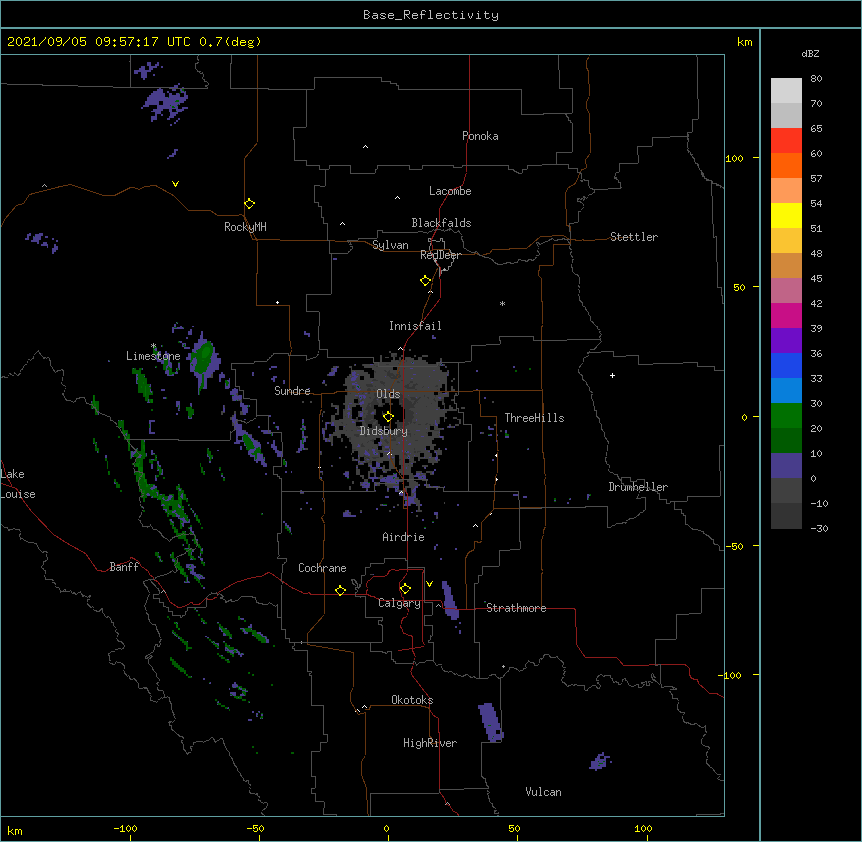
Task: Click the white asterisk marker east of Innisfail
Action: [502, 303]
